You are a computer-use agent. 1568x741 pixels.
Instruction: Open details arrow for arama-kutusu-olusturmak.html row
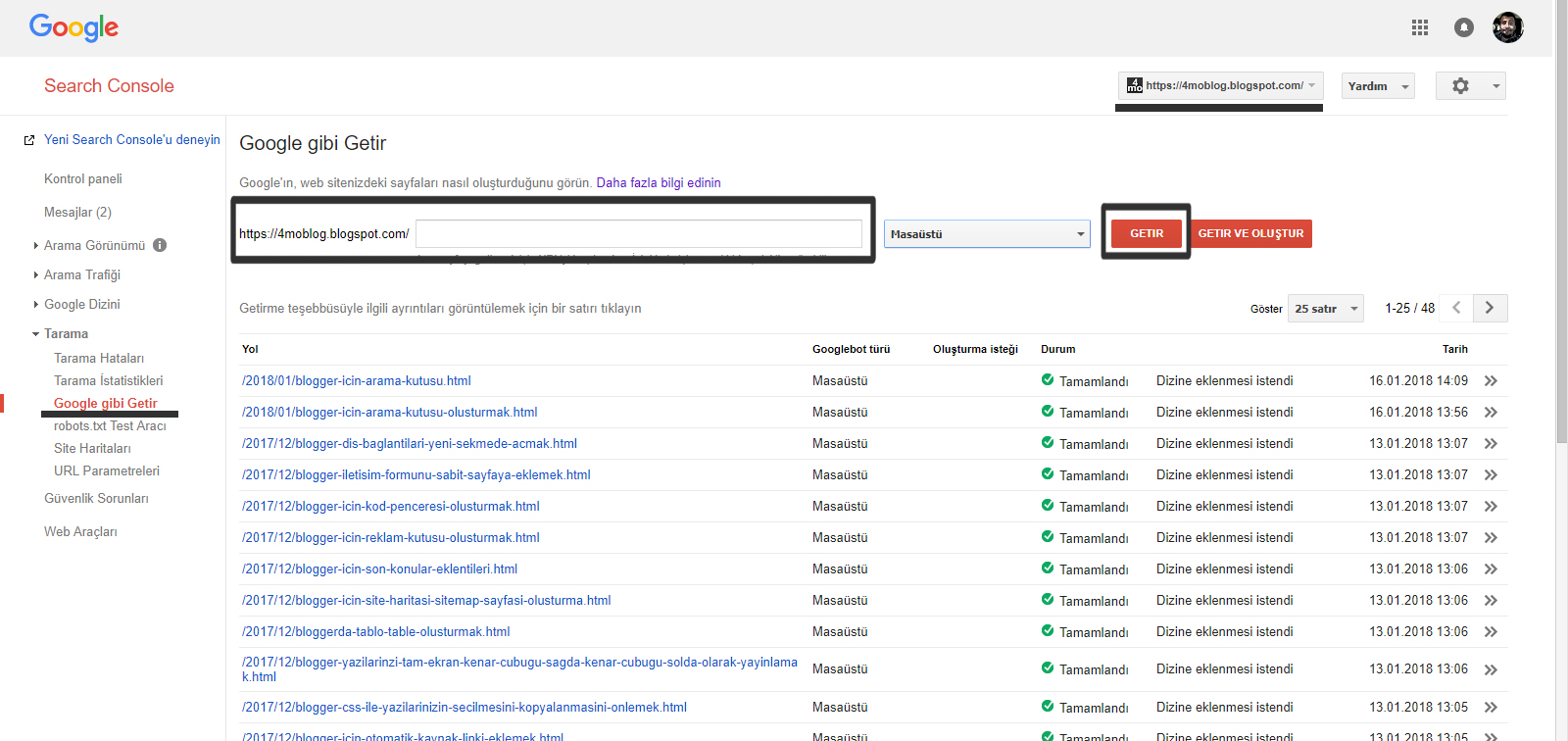point(1491,413)
